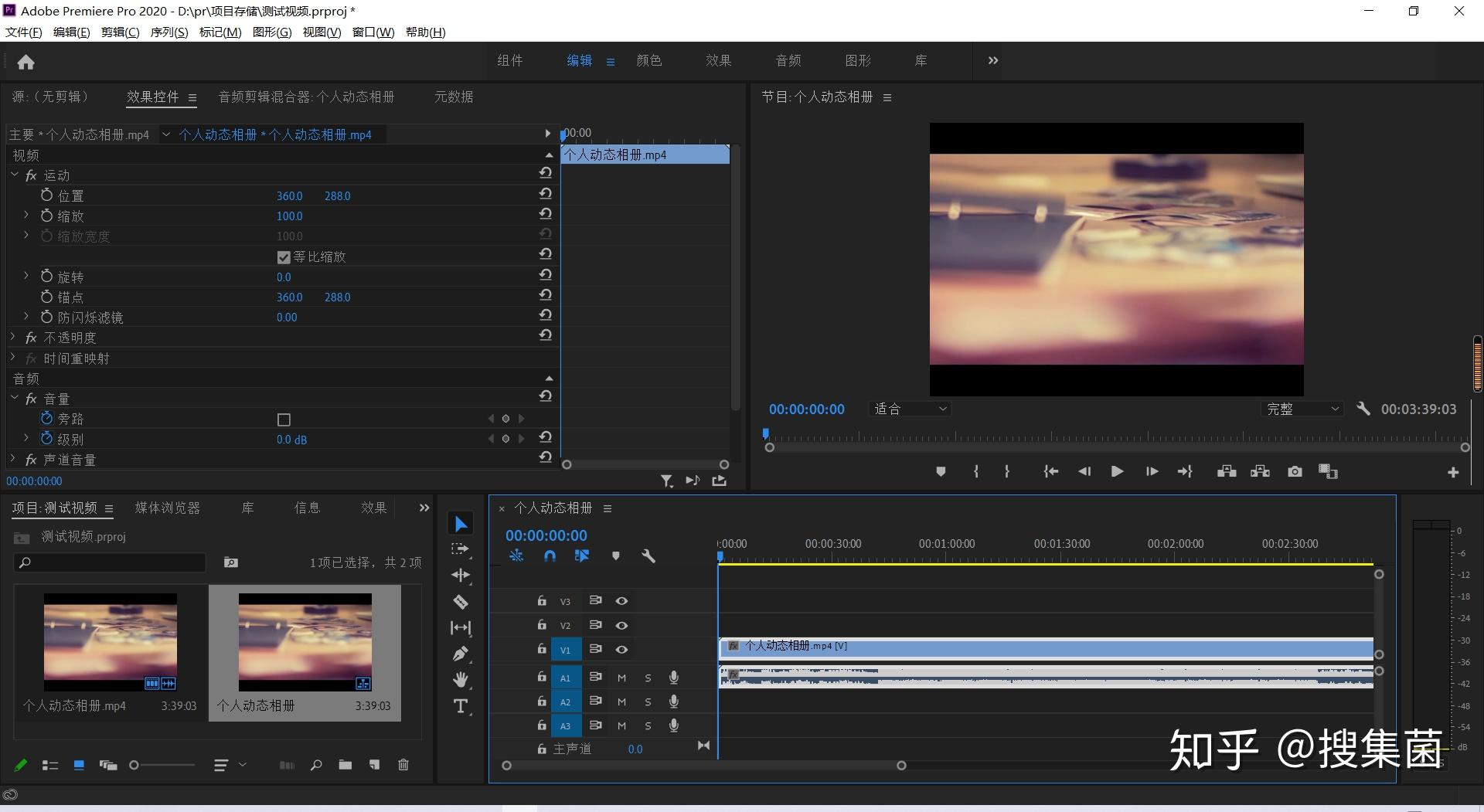The height and width of the screenshot is (812, 1484).
Task: Select the Selection arrow tool
Action: (x=461, y=524)
